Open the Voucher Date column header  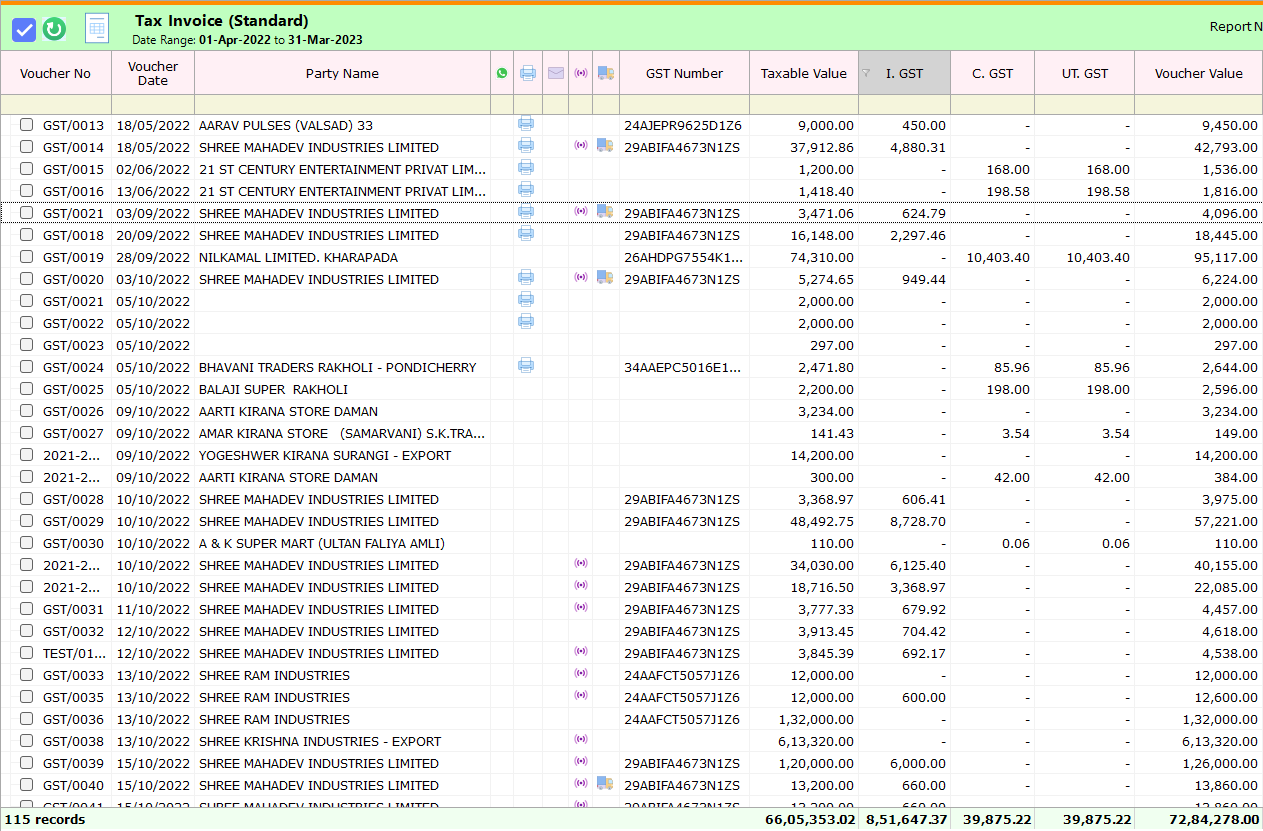tap(152, 73)
